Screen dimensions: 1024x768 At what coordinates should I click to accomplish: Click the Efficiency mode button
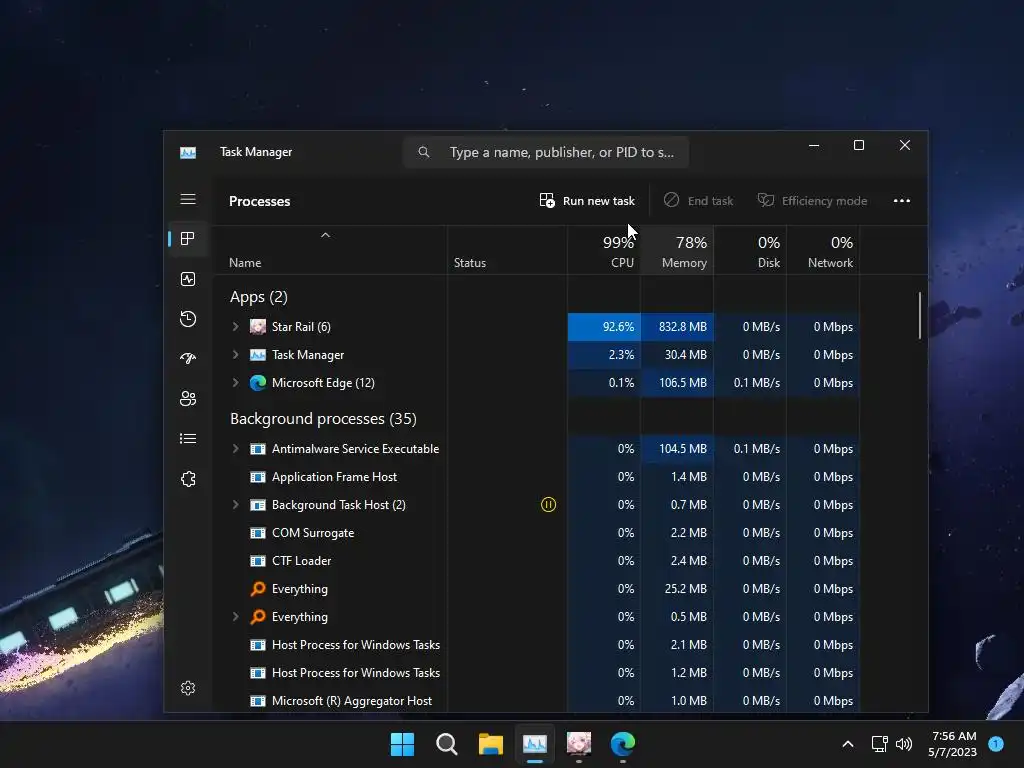click(812, 200)
